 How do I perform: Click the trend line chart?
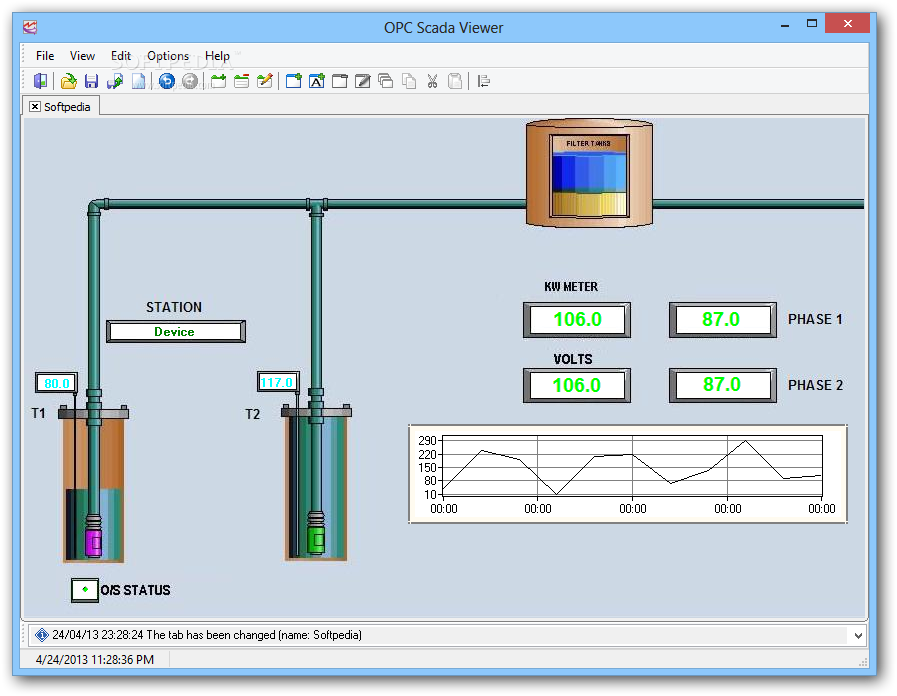[628, 474]
